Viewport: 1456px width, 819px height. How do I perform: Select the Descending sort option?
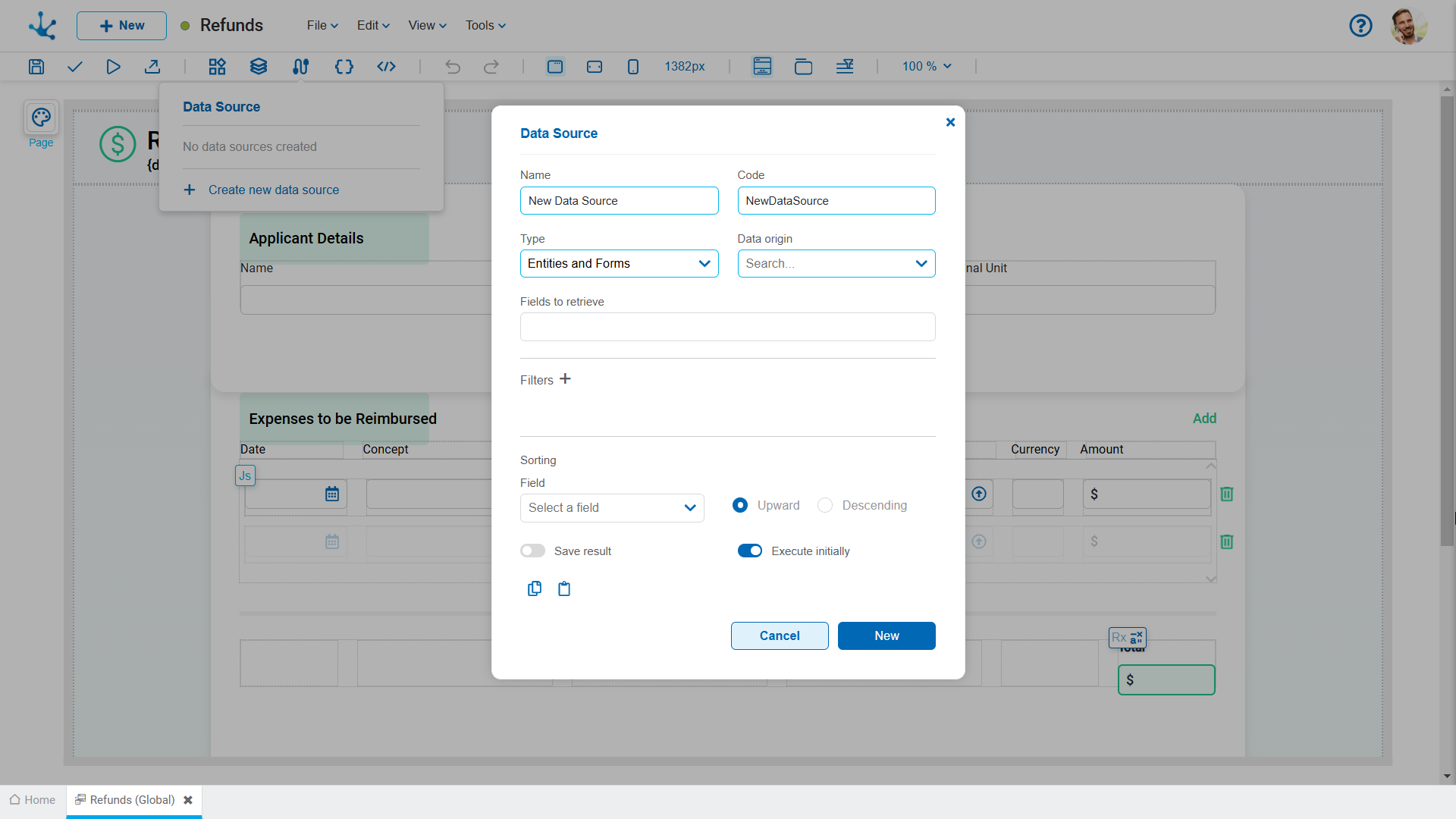pos(825,505)
